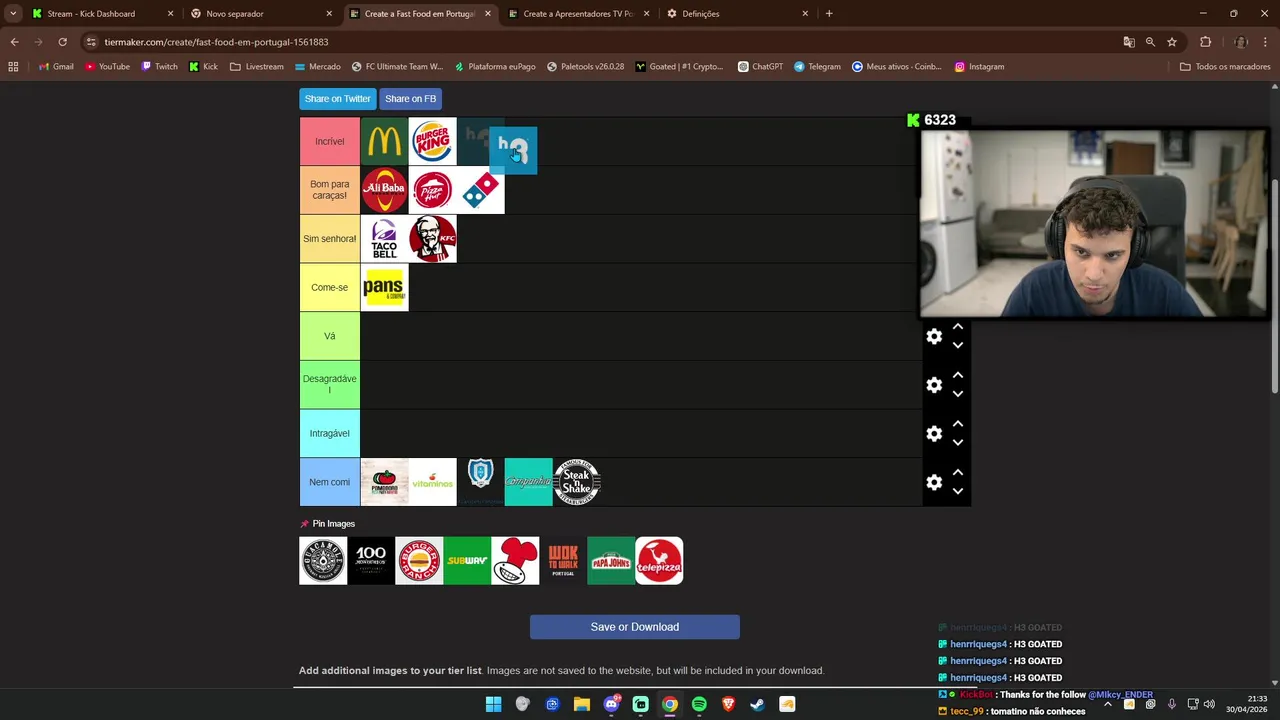
Task: Open settings gear for the Desagradável tier
Action: coord(934,385)
